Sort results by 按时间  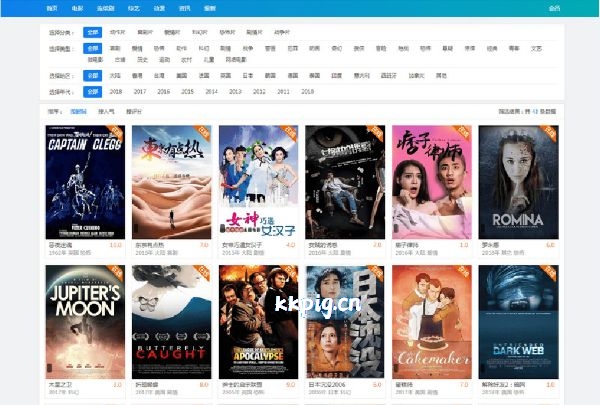[x=78, y=111]
